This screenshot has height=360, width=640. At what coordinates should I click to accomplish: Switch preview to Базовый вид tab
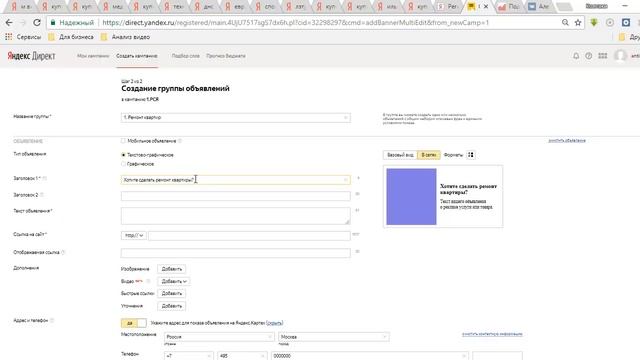[x=400, y=155]
